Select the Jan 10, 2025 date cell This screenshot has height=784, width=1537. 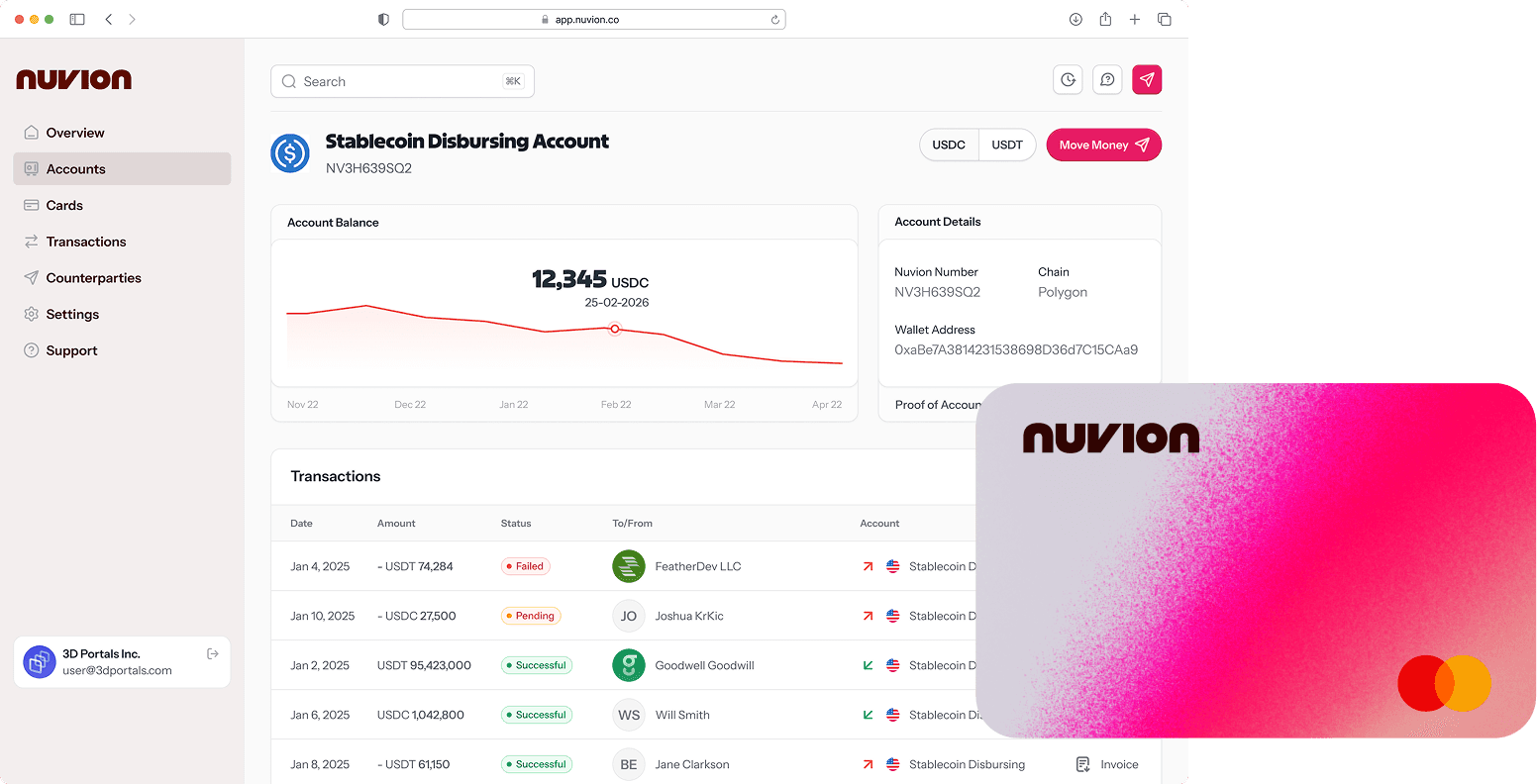[x=323, y=616]
